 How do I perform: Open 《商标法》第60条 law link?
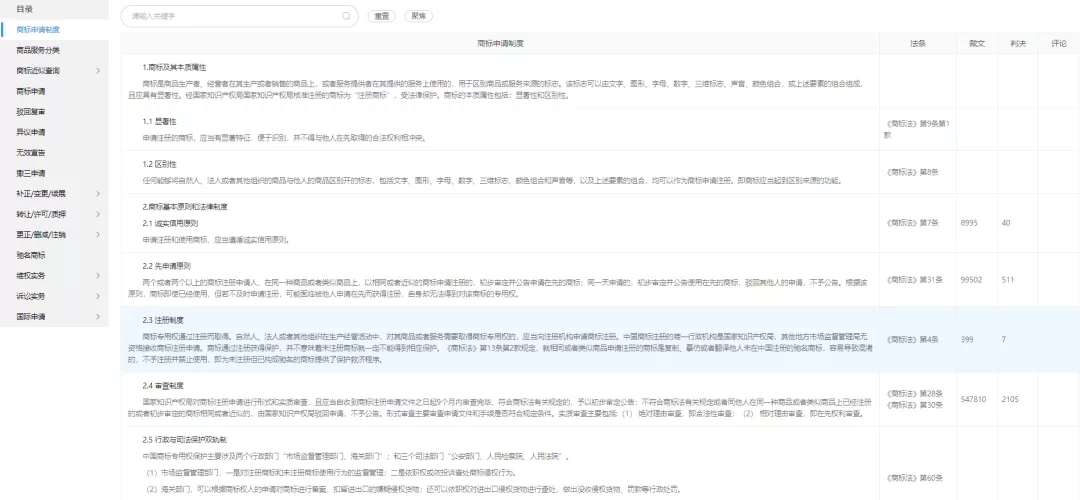click(x=914, y=478)
